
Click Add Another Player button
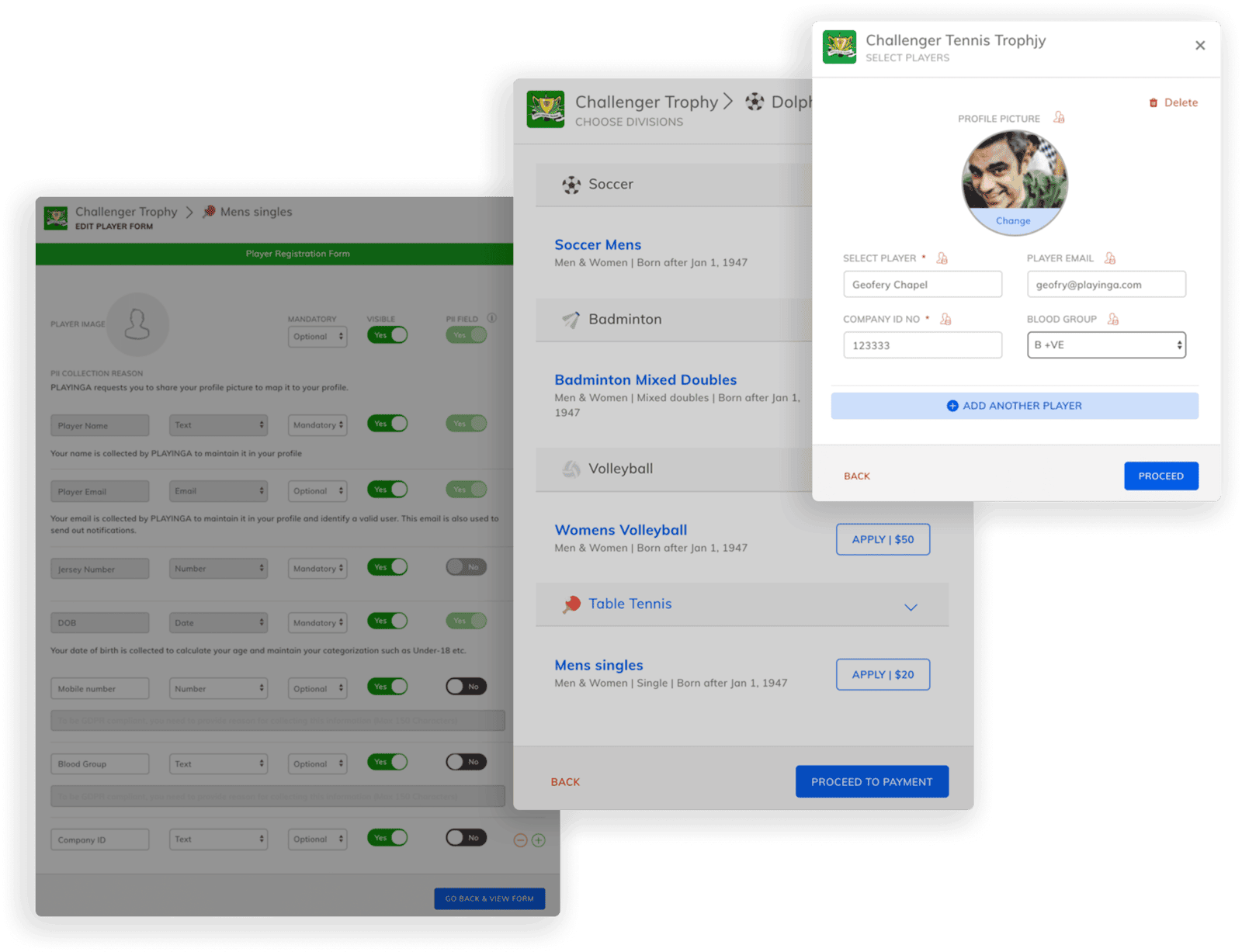click(x=1014, y=406)
